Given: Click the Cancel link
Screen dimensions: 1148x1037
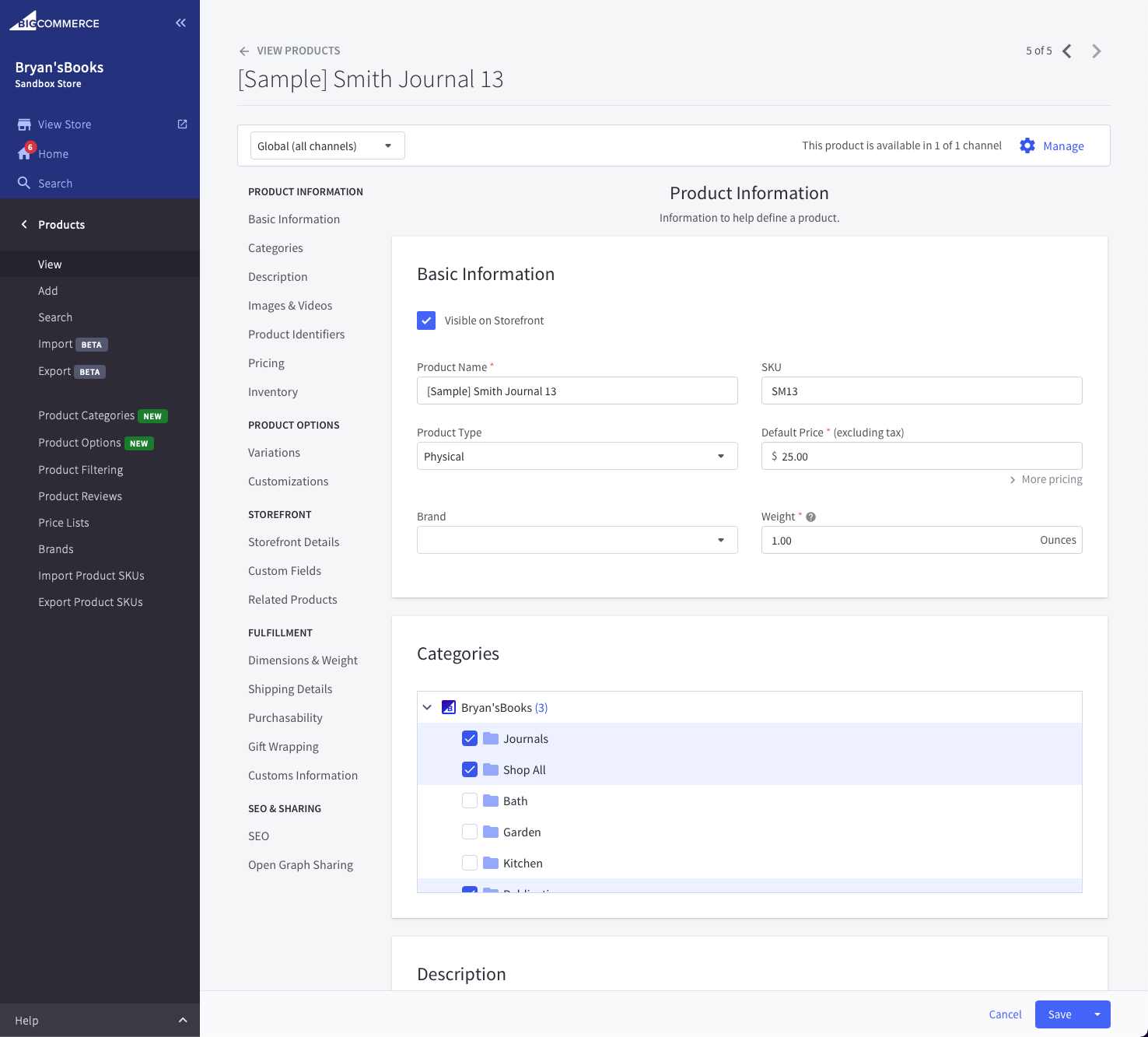Looking at the screenshot, I should click(1005, 1014).
